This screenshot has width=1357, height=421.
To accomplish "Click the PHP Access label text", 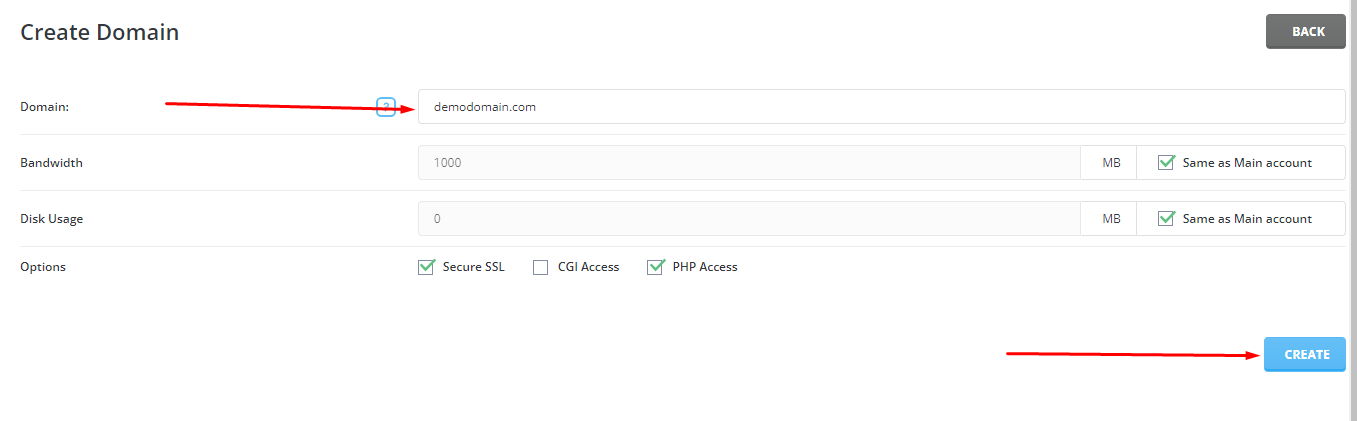I will click(705, 267).
